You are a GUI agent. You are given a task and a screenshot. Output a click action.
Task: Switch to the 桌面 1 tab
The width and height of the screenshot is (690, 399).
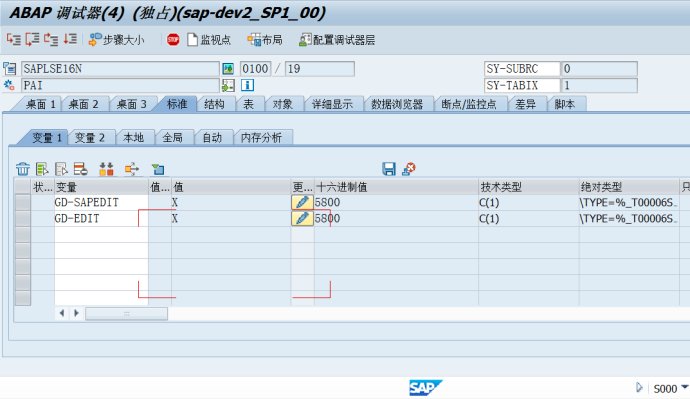(x=40, y=104)
